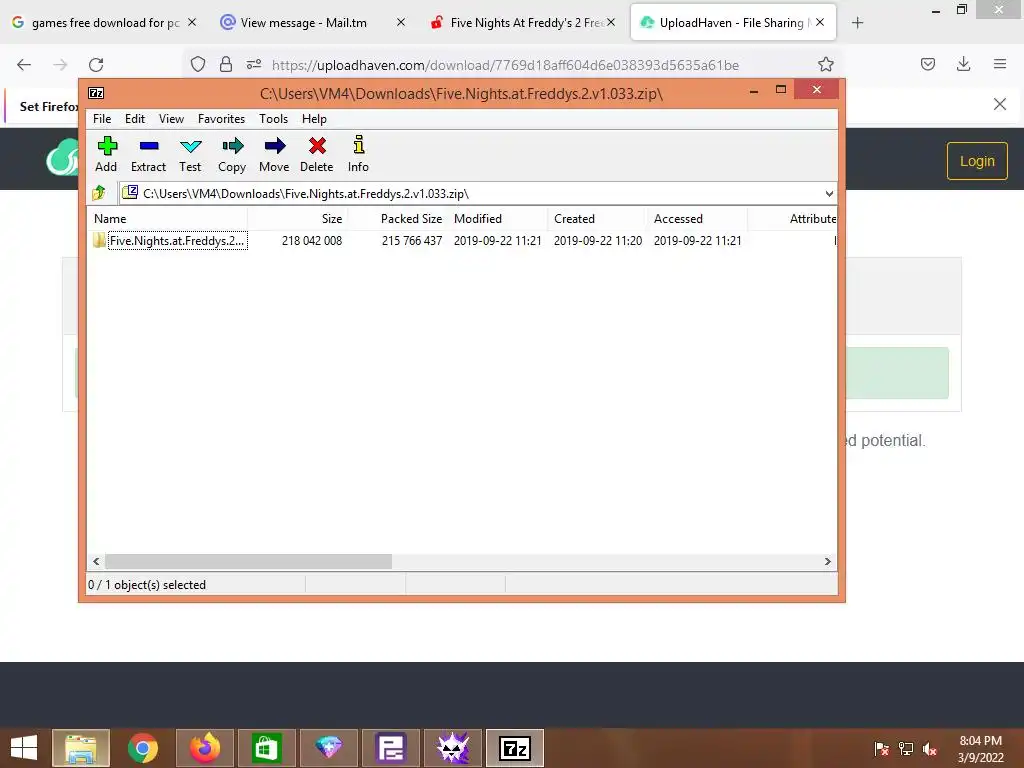The image size is (1024, 768).
Task: Open the Firefox hamburger menu
Action: [1000, 63]
